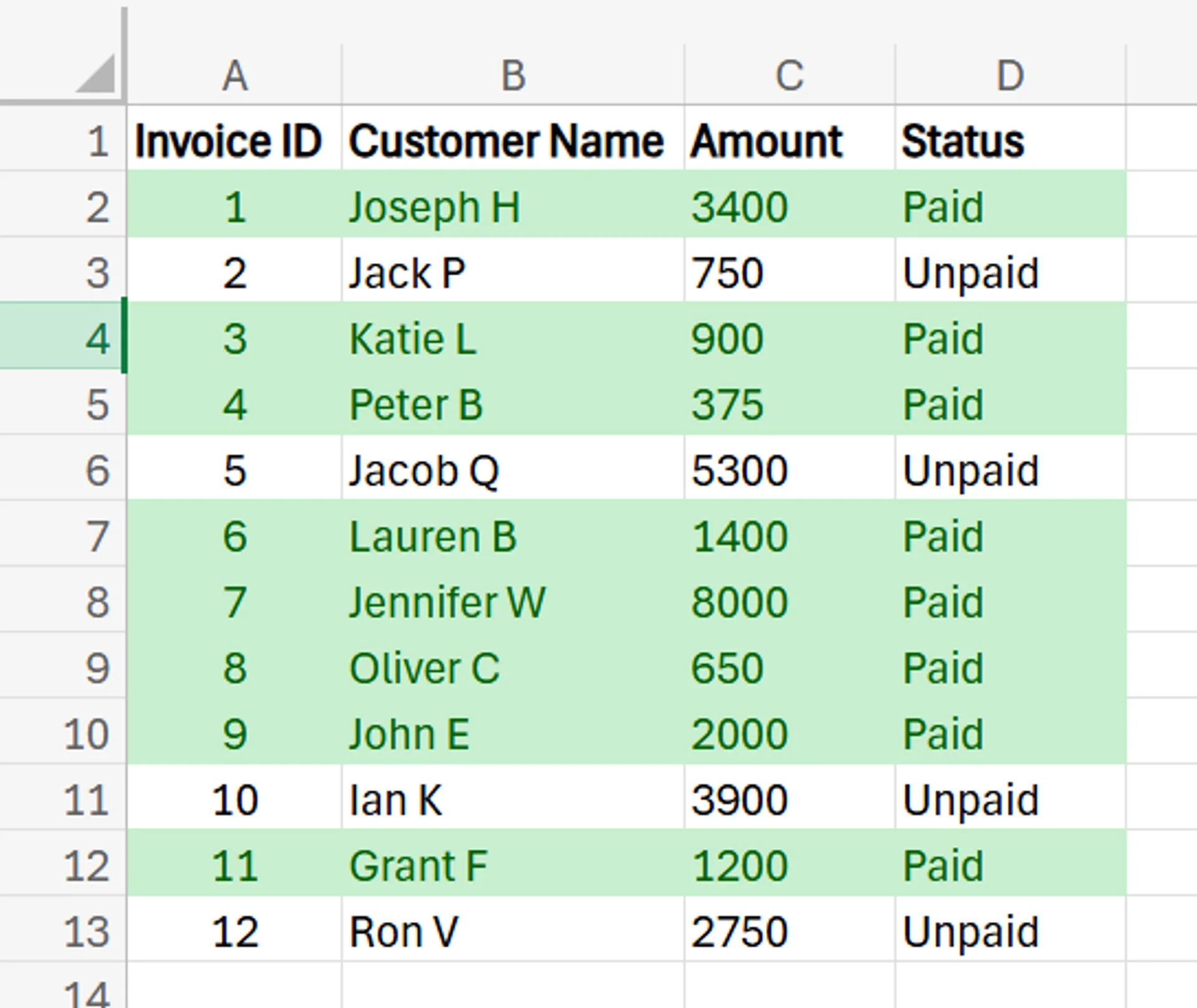Click Invoice ID cell 10

click(x=234, y=797)
